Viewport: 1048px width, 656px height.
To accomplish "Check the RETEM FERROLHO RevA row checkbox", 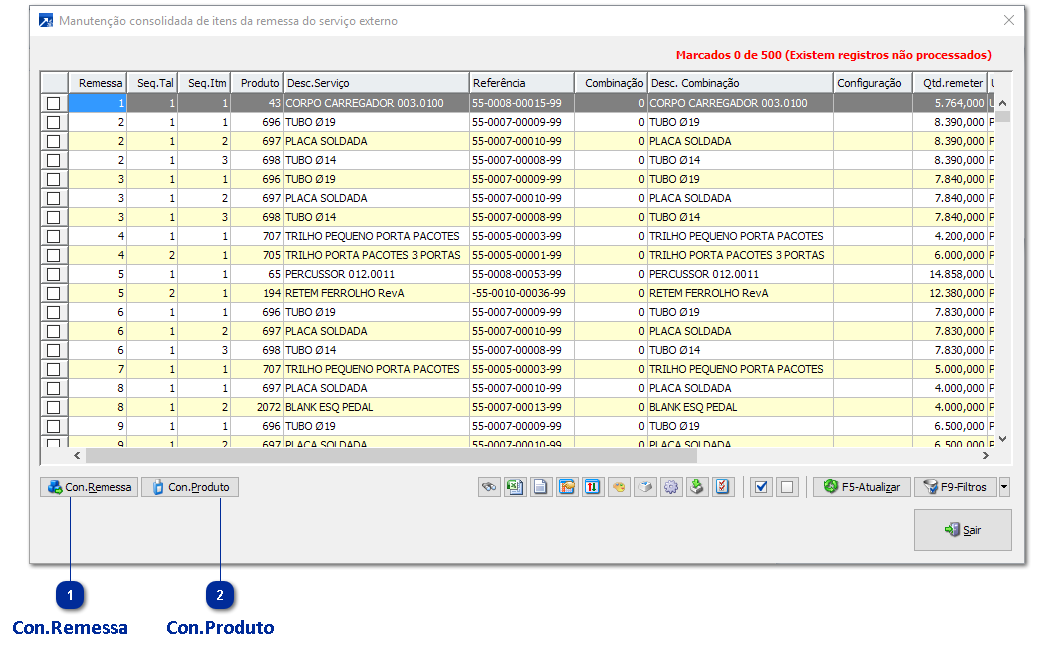I will [53, 293].
